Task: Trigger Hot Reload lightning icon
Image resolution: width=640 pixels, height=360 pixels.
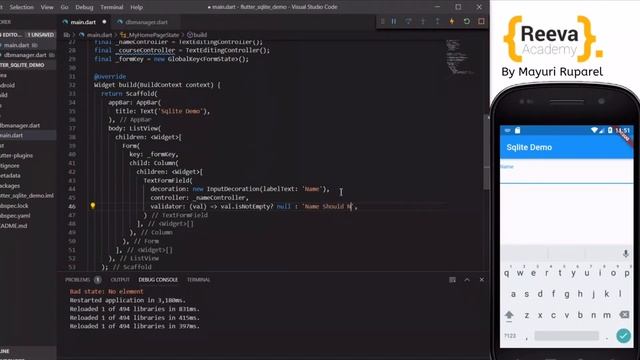Action: tap(452, 21)
